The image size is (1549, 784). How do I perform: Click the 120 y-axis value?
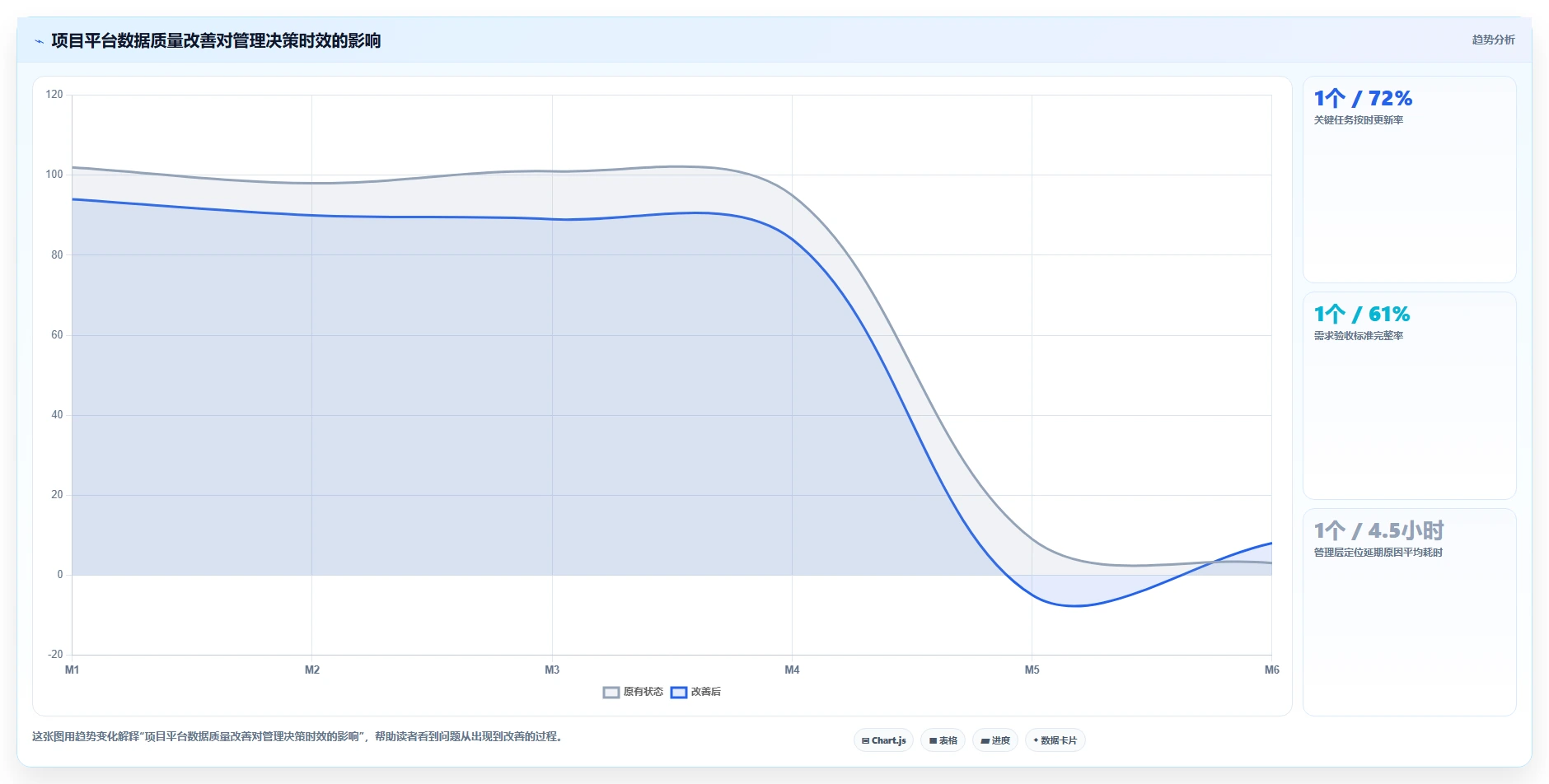[54, 95]
